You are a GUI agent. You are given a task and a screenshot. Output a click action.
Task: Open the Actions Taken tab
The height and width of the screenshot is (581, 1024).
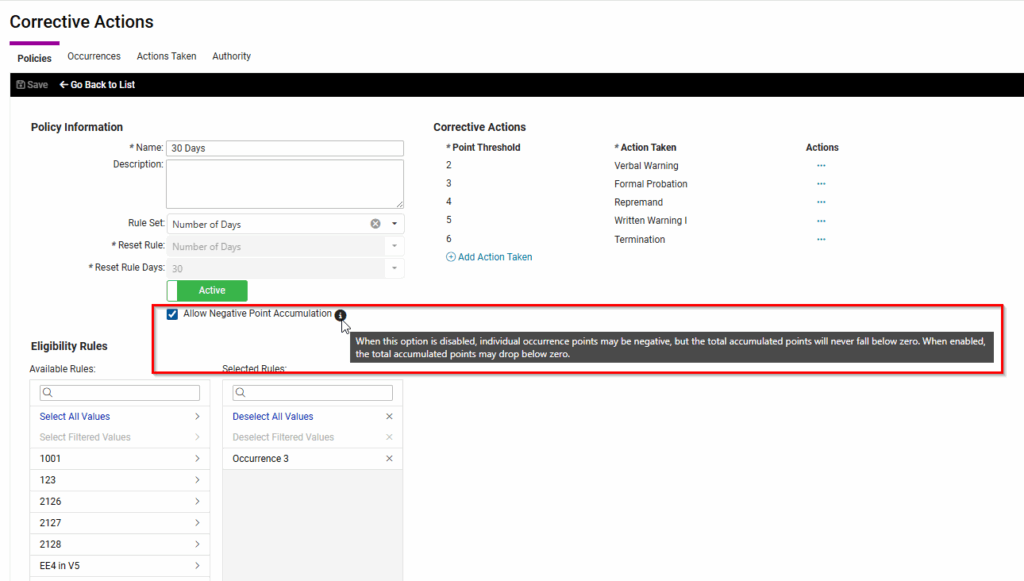point(166,57)
